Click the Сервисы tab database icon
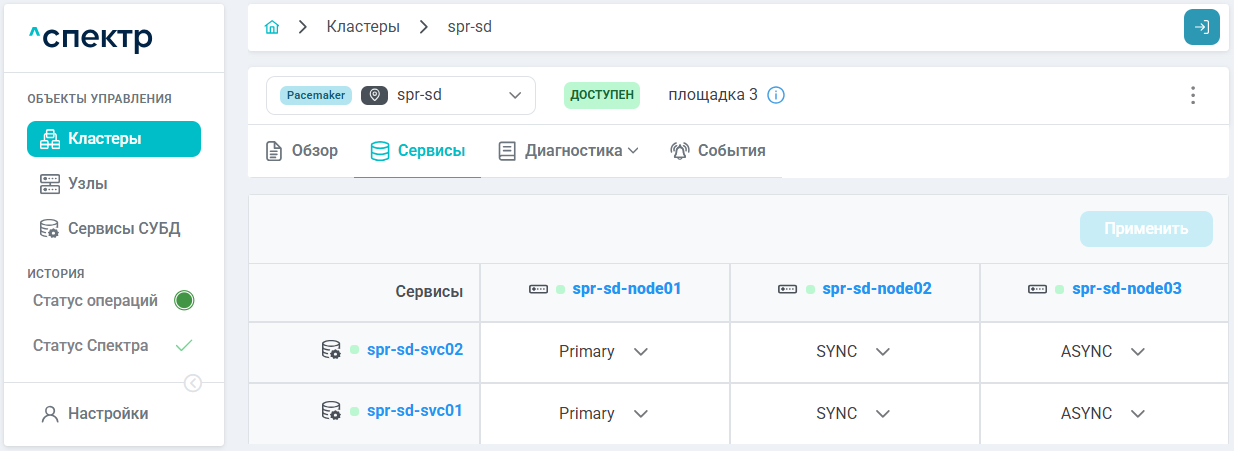The image size is (1234, 451). tap(380, 151)
